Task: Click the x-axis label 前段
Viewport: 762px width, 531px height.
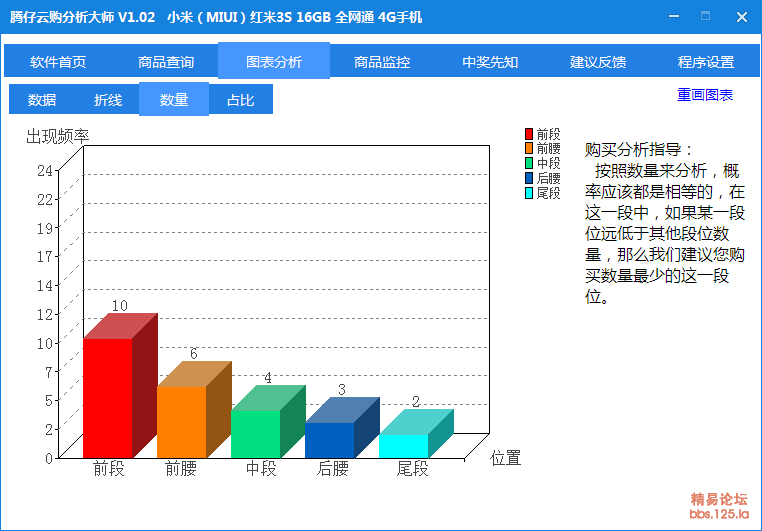Action: 109,469
